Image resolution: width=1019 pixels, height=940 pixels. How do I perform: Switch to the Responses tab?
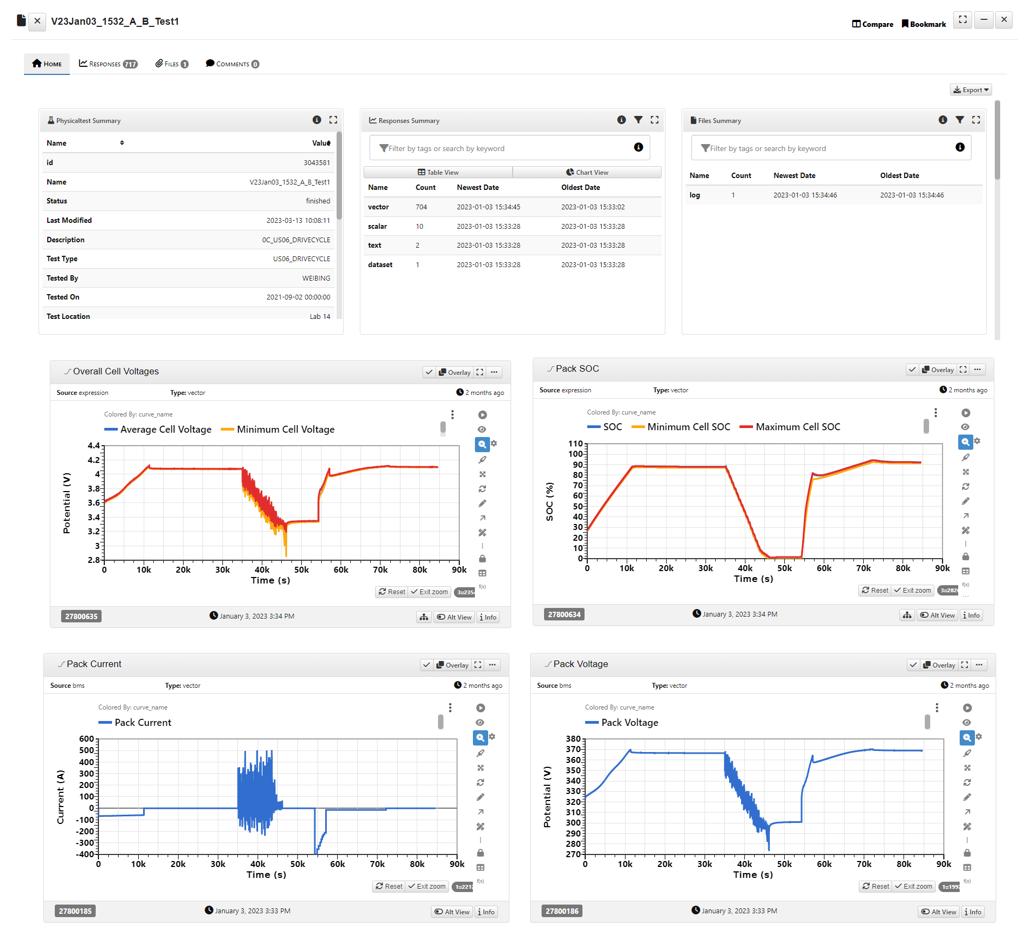tap(108, 64)
